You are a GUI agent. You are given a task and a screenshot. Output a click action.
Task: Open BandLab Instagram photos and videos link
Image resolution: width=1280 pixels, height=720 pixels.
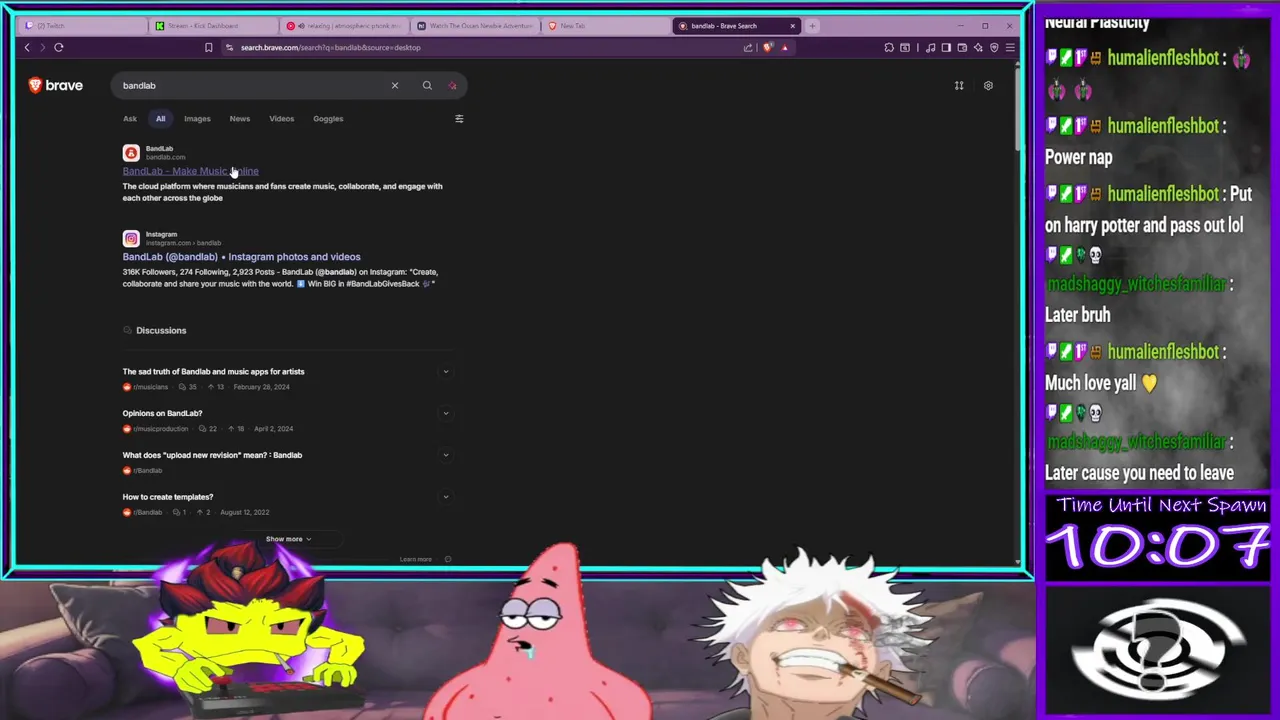tap(241, 257)
